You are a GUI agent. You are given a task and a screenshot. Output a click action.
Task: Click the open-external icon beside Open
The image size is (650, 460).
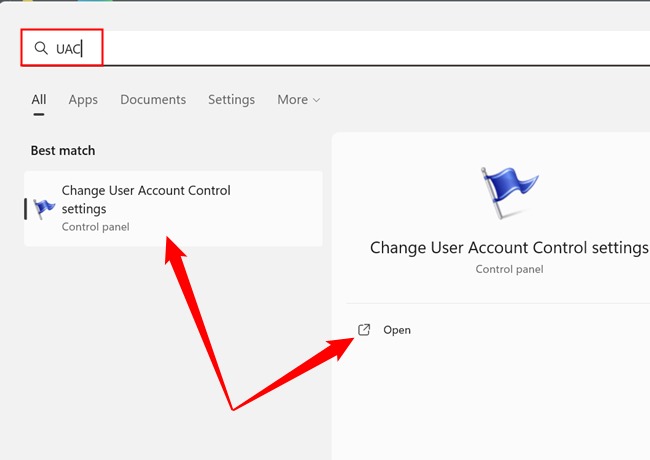click(x=364, y=330)
